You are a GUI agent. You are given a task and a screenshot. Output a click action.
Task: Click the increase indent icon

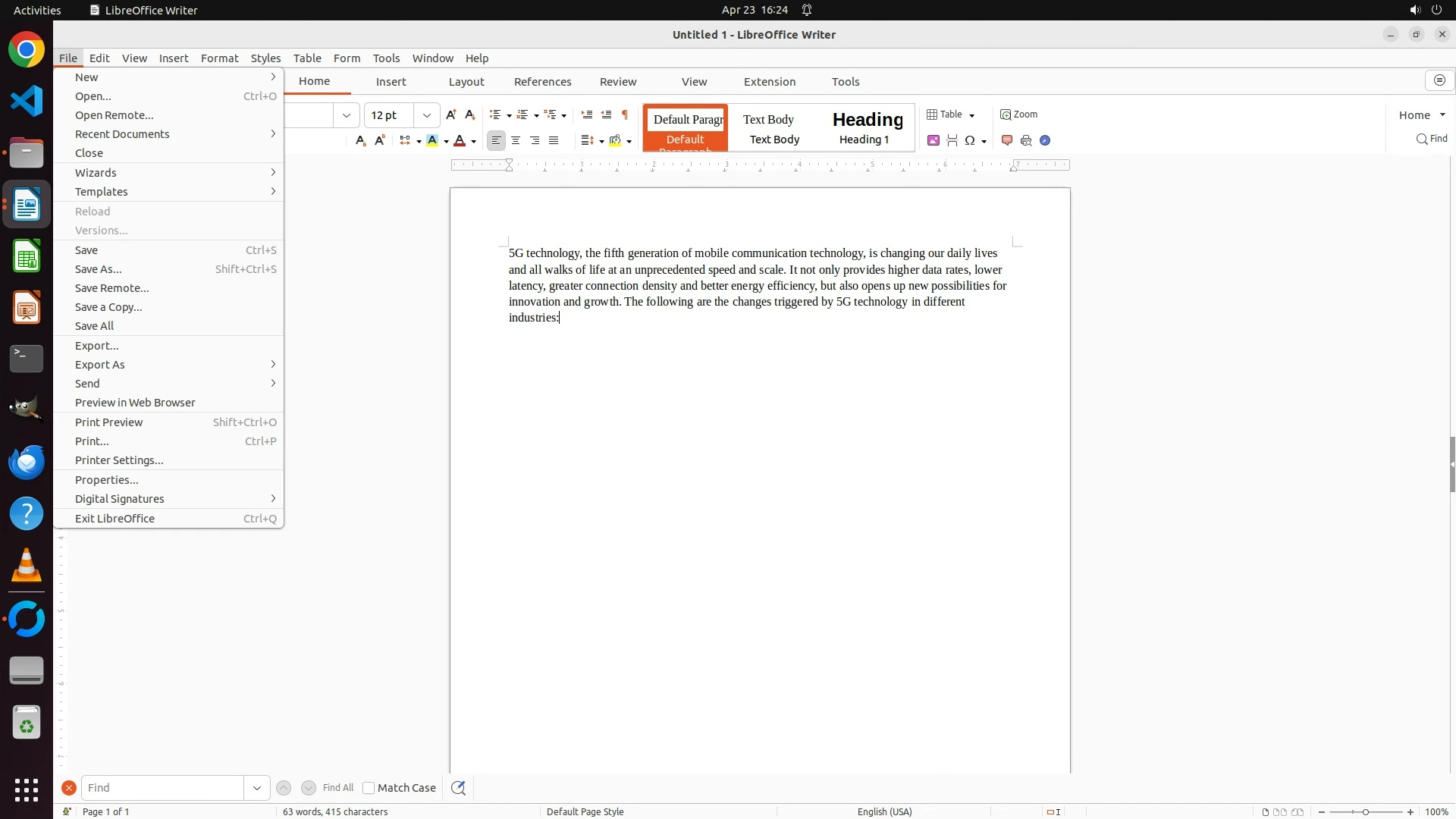coord(586,115)
